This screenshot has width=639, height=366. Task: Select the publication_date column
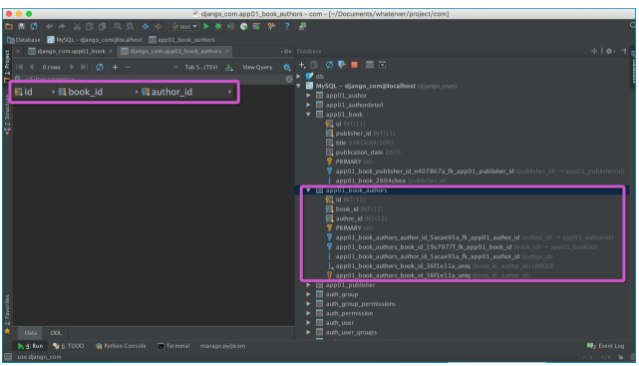(x=363, y=152)
